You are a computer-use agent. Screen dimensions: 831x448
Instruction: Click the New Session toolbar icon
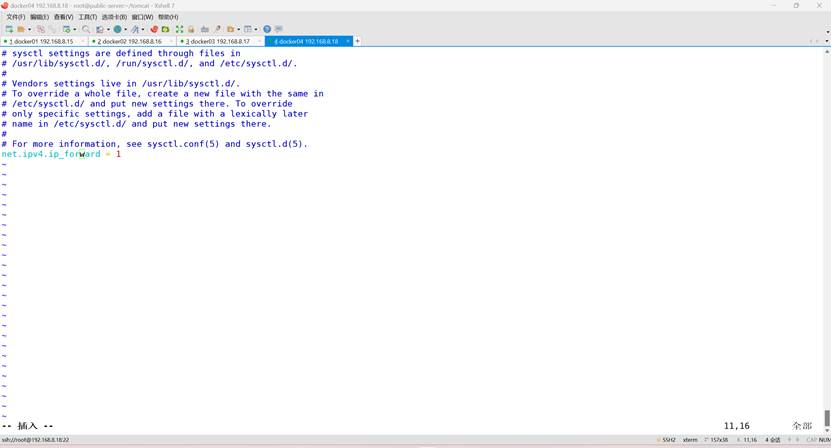[x=9, y=29]
